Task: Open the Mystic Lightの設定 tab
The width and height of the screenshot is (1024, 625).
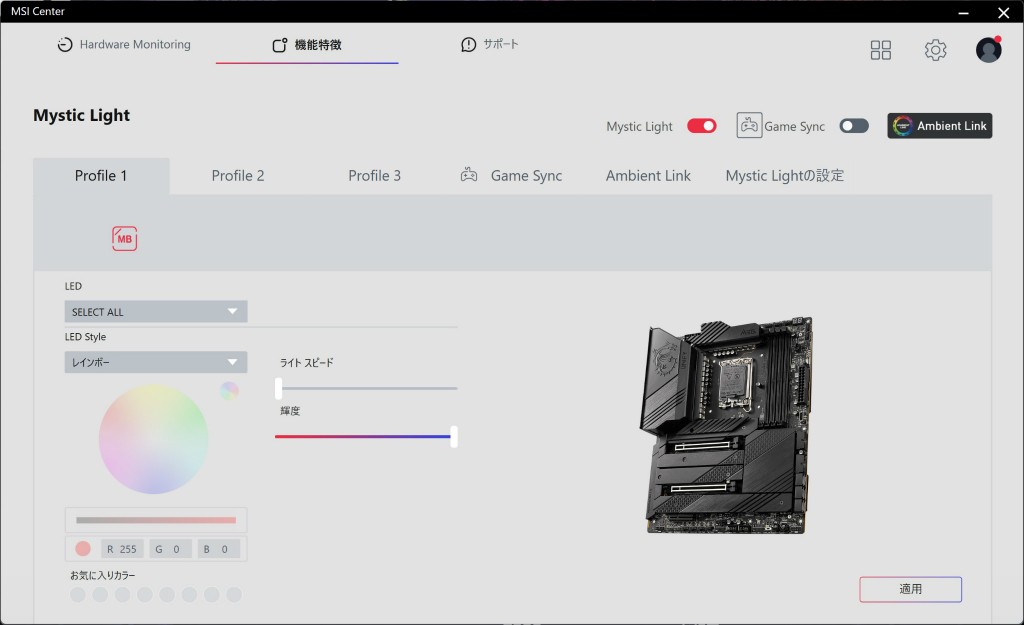Action: (x=784, y=176)
